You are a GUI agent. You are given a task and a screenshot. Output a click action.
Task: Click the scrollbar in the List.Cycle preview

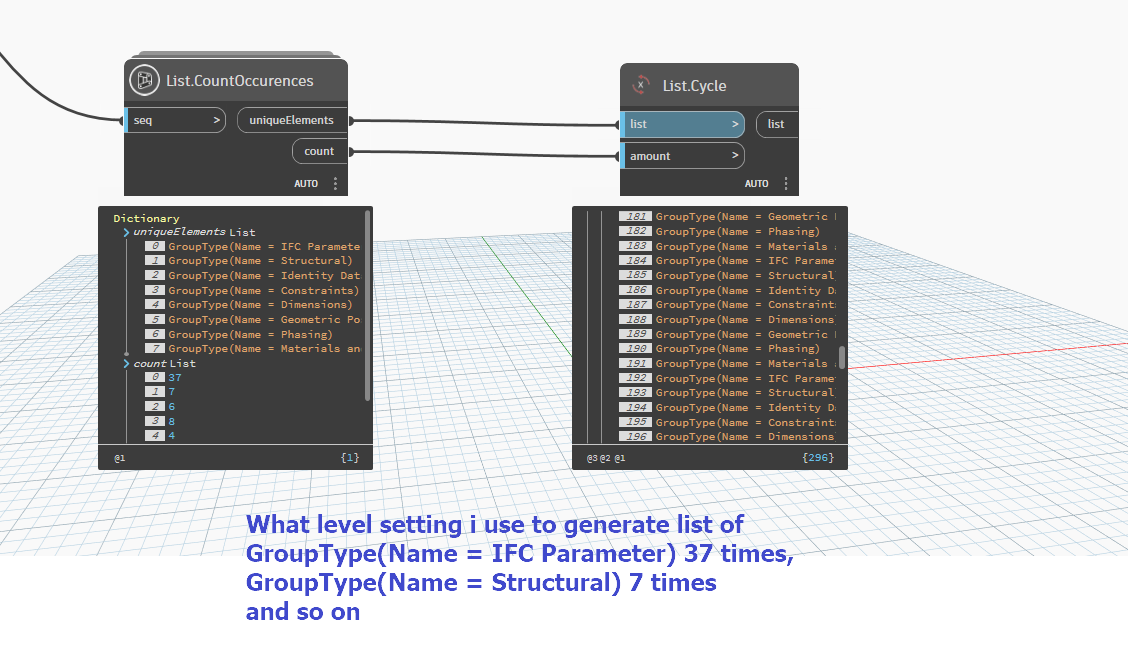coord(840,355)
